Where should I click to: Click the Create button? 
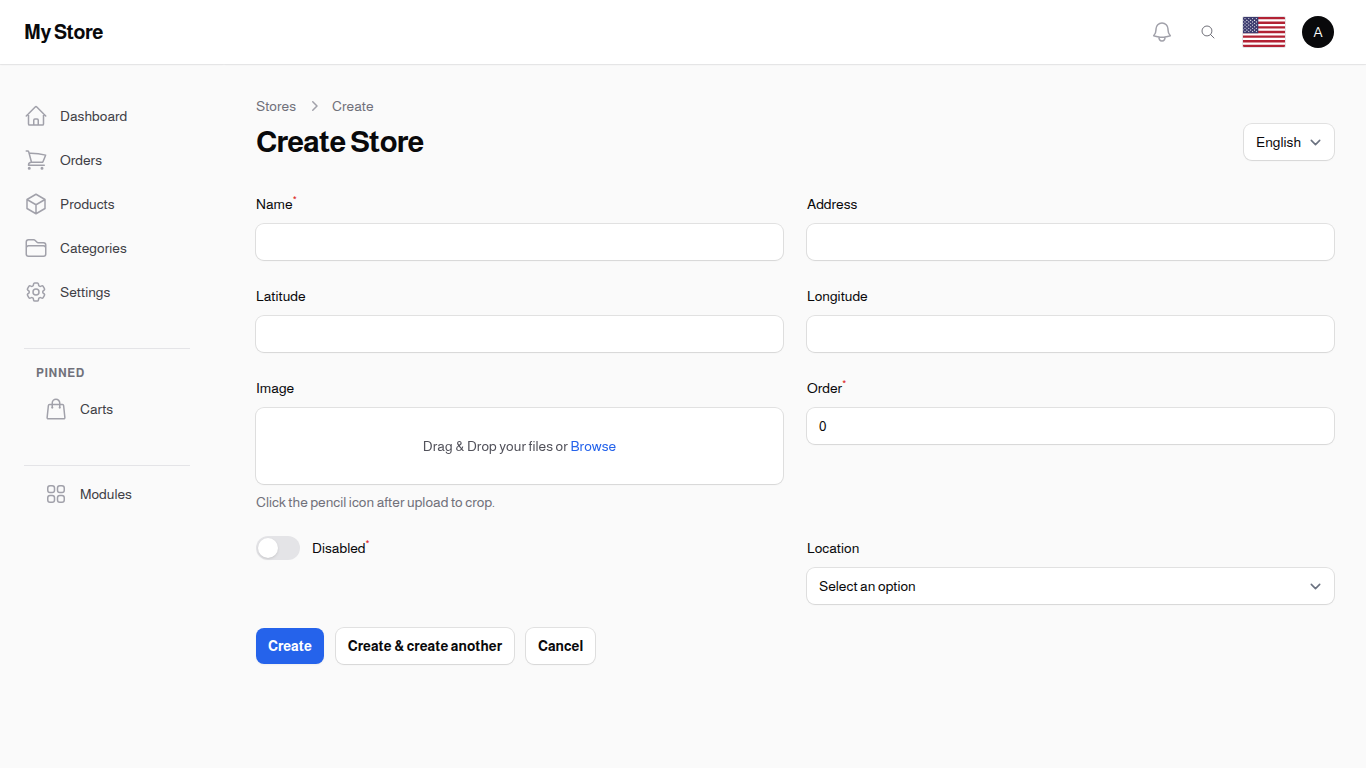289,646
